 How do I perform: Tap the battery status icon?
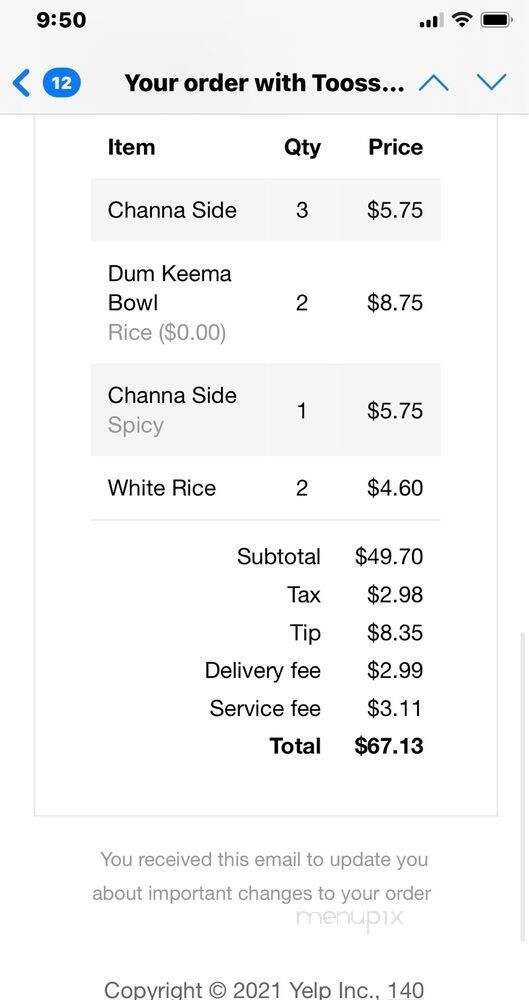[498, 20]
